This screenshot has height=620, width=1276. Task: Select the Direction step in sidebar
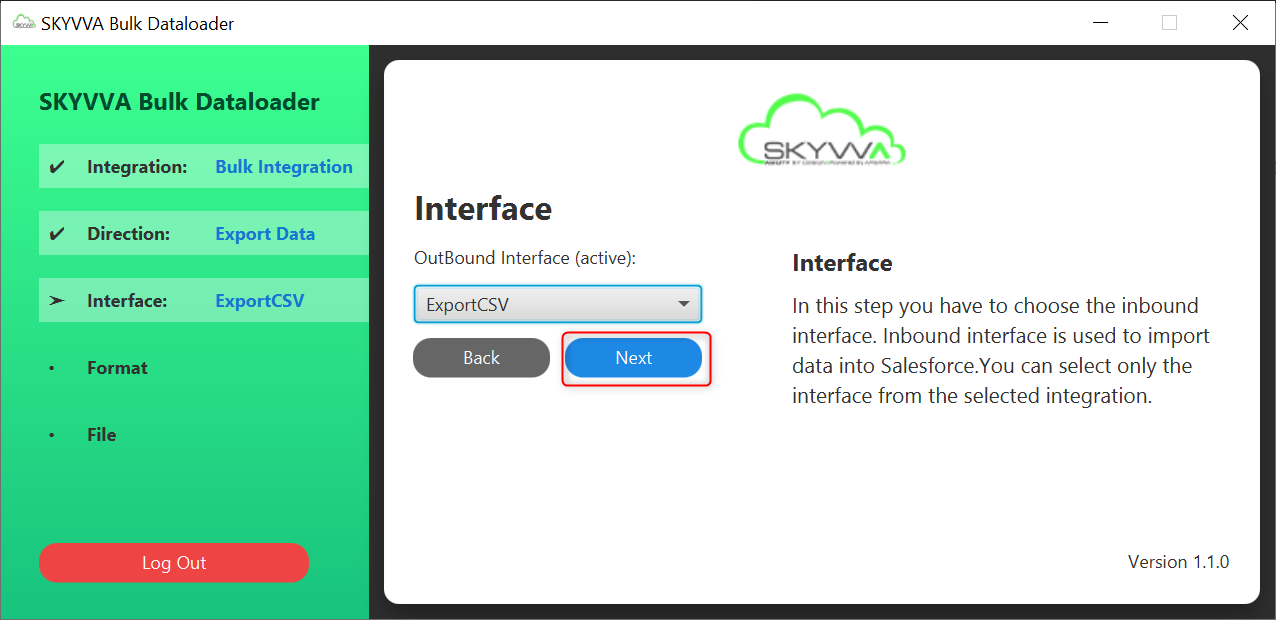(x=204, y=234)
